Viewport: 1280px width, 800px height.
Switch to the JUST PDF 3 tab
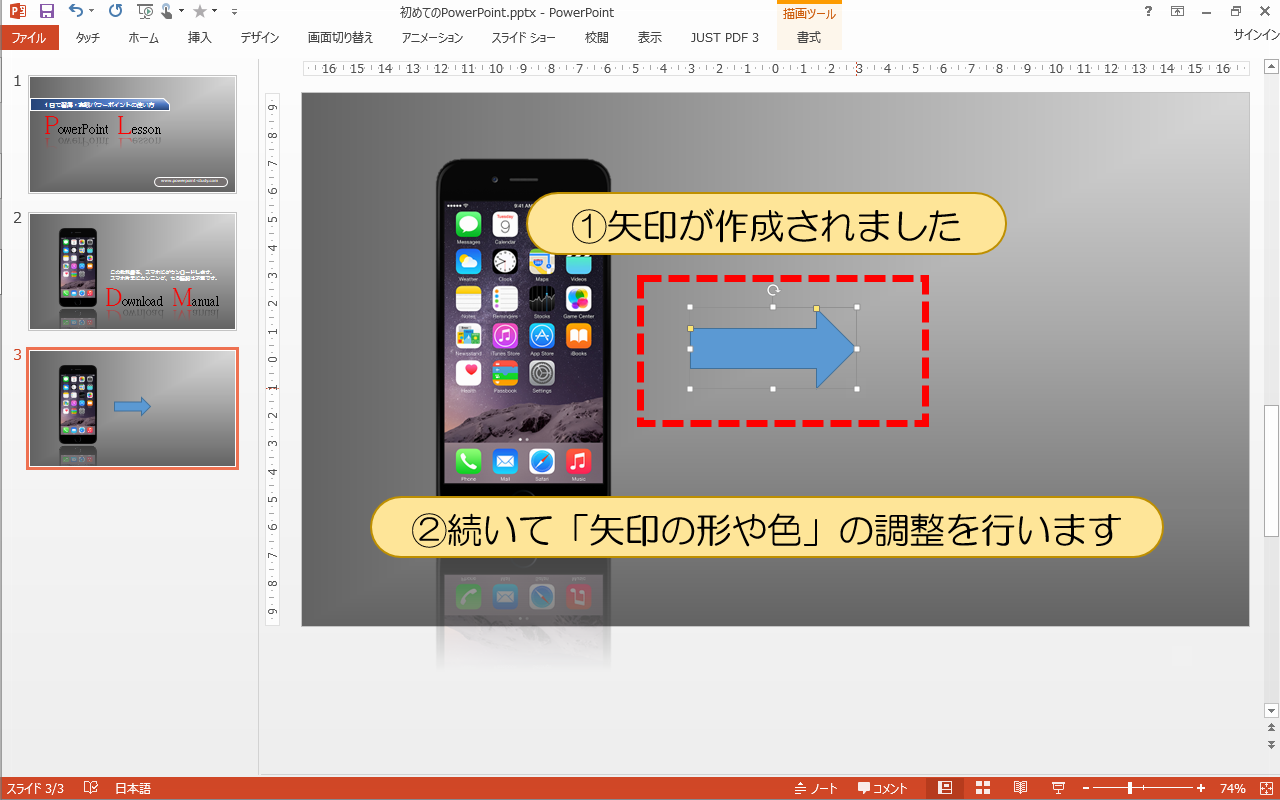tap(725, 38)
